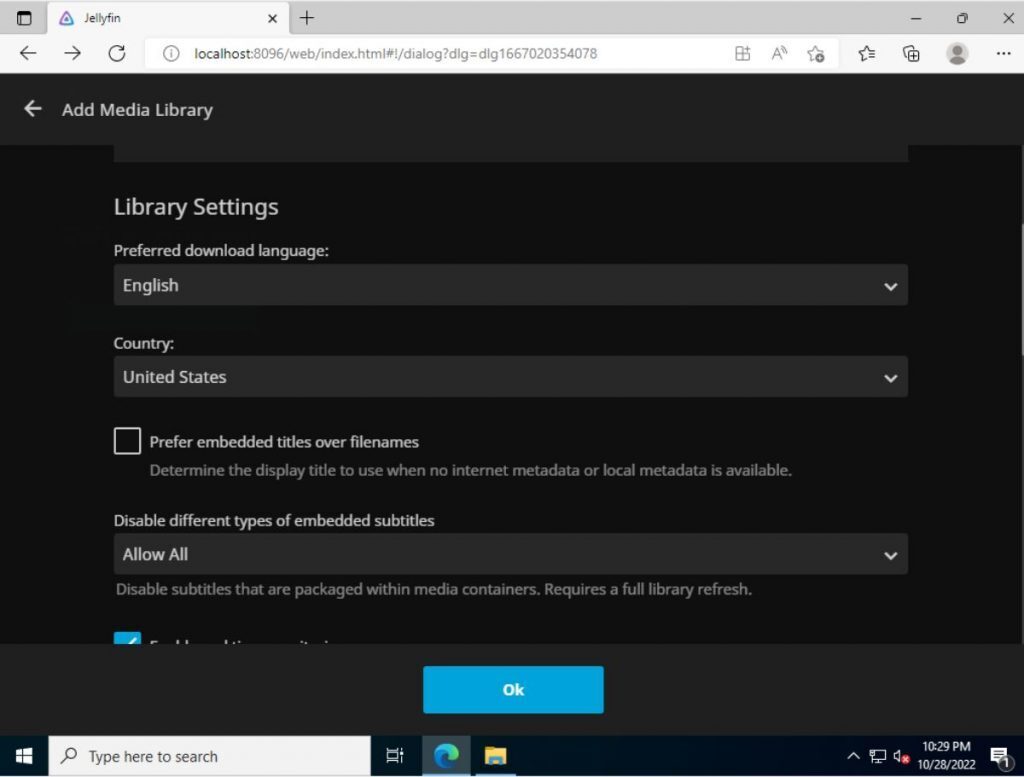Open the Edge settings menu
This screenshot has width=1024, height=777.
pyautogui.click(x=1003, y=53)
